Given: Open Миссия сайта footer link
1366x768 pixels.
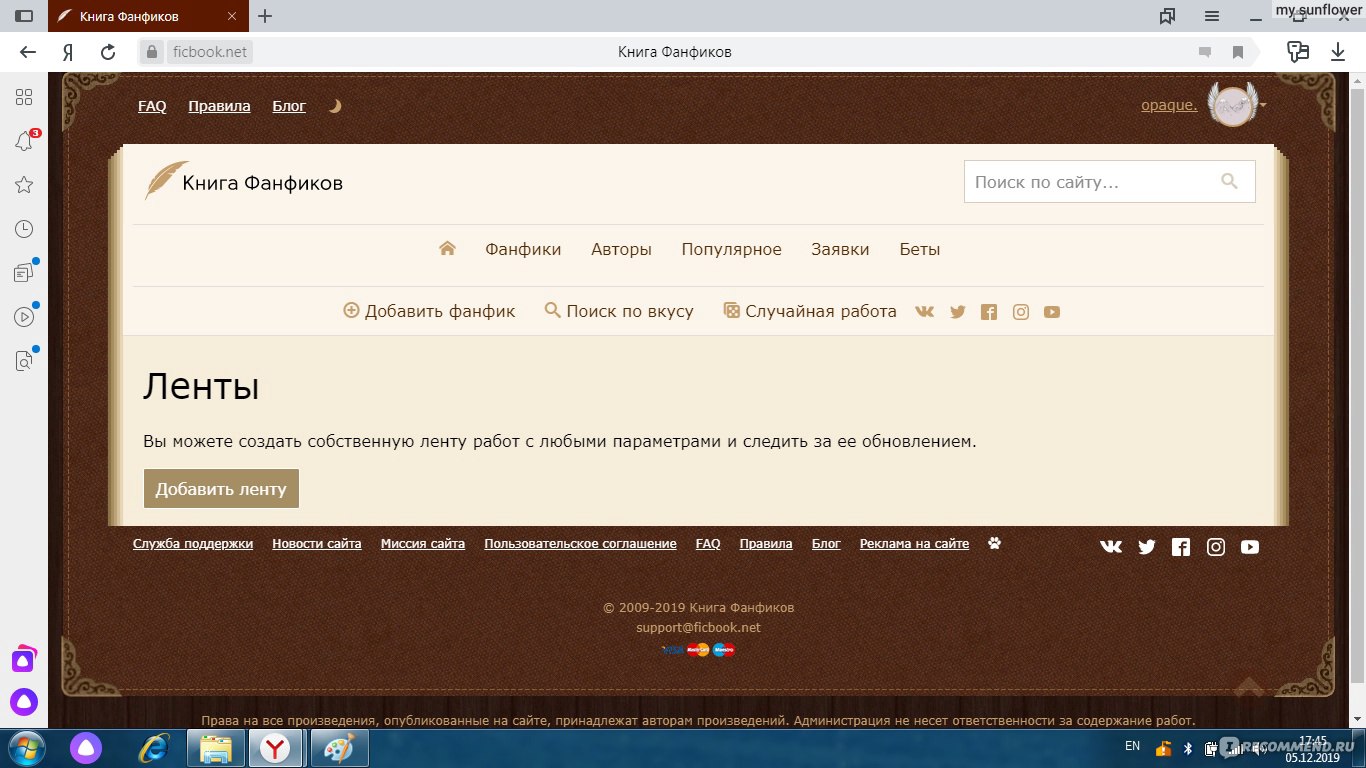Looking at the screenshot, I should [x=423, y=544].
